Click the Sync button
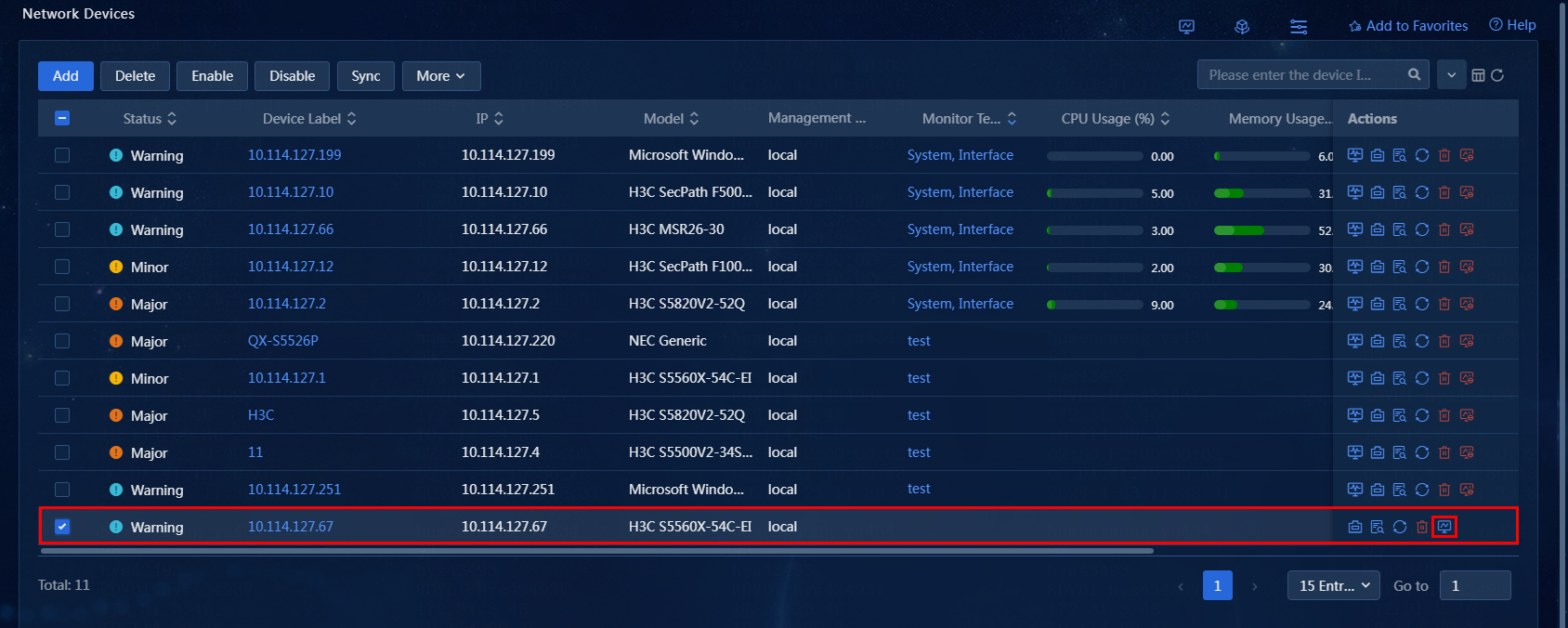The image size is (1568, 628). tap(366, 76)
